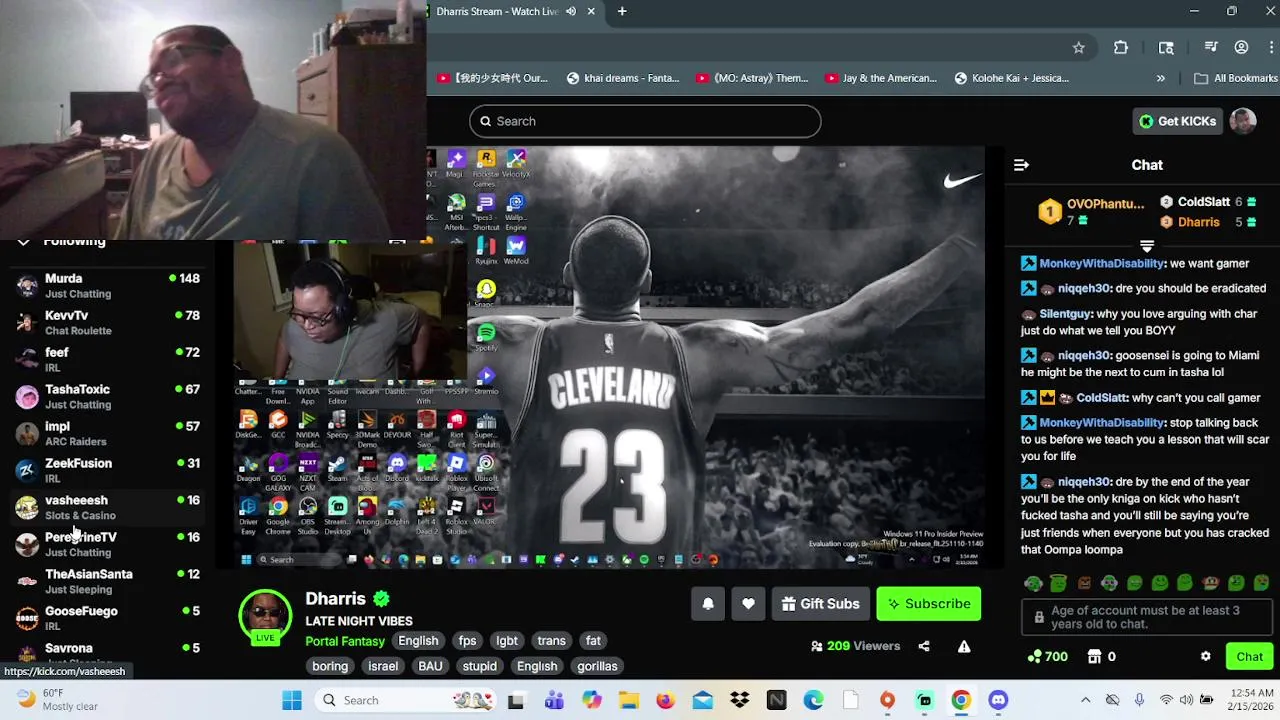The width and height of the screenshot is (1280, 720).
Task: Open a new browser tab
Action: tap(622, 11)
